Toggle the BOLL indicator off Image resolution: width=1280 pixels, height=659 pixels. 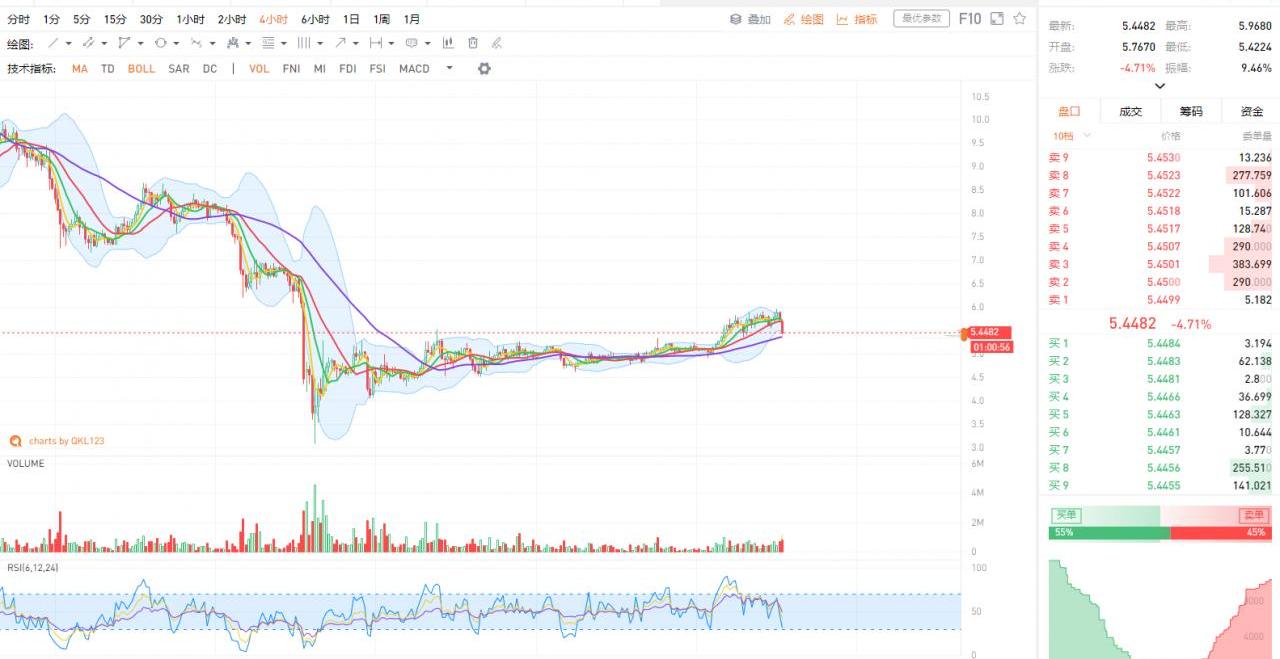(141, 69)
